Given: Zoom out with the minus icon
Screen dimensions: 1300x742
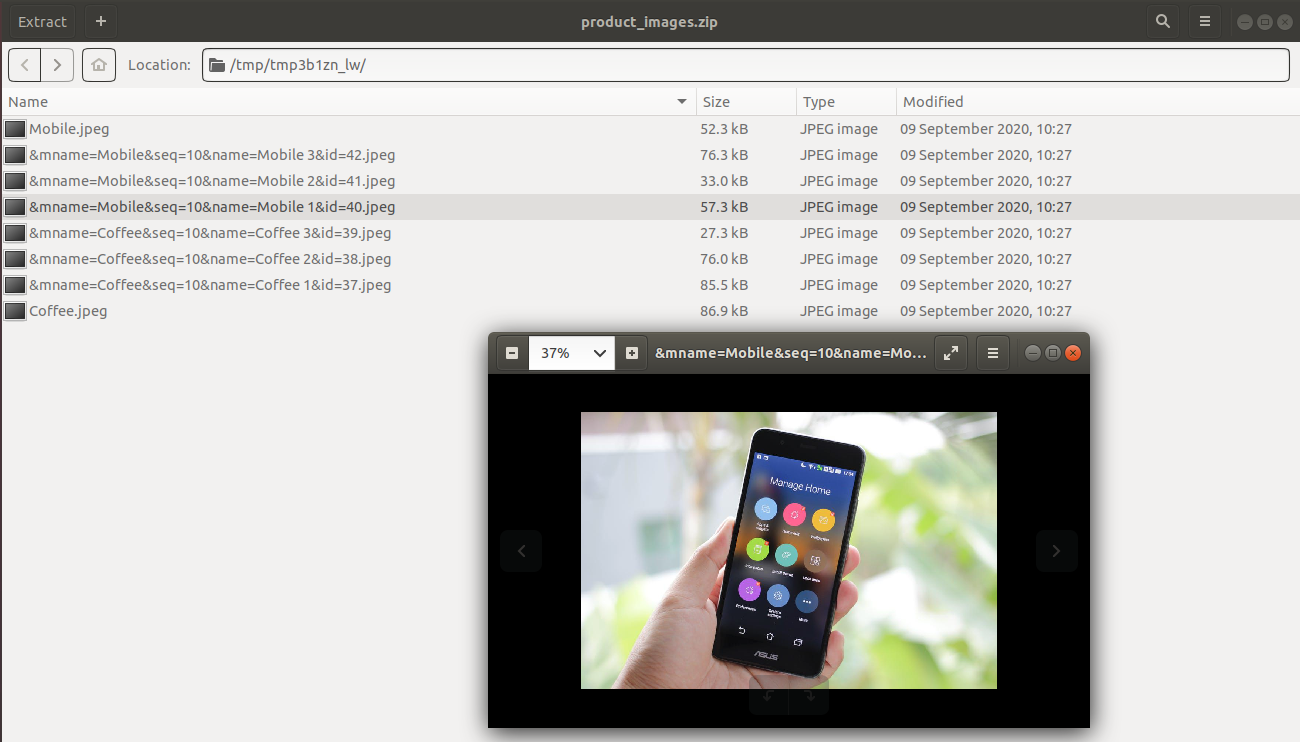Looking at the screenshot, I should pyautogui.click(x=512, y=353).
